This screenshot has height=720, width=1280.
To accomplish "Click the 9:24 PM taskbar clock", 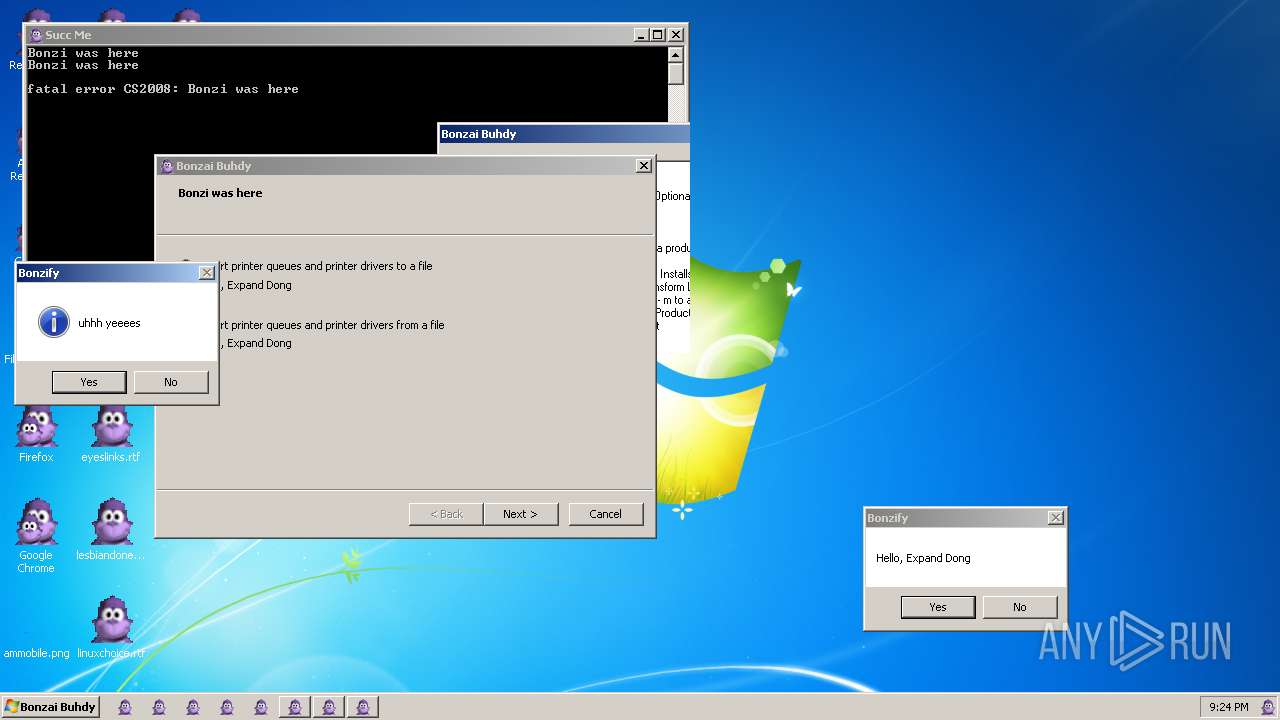I will [1229, 707].
